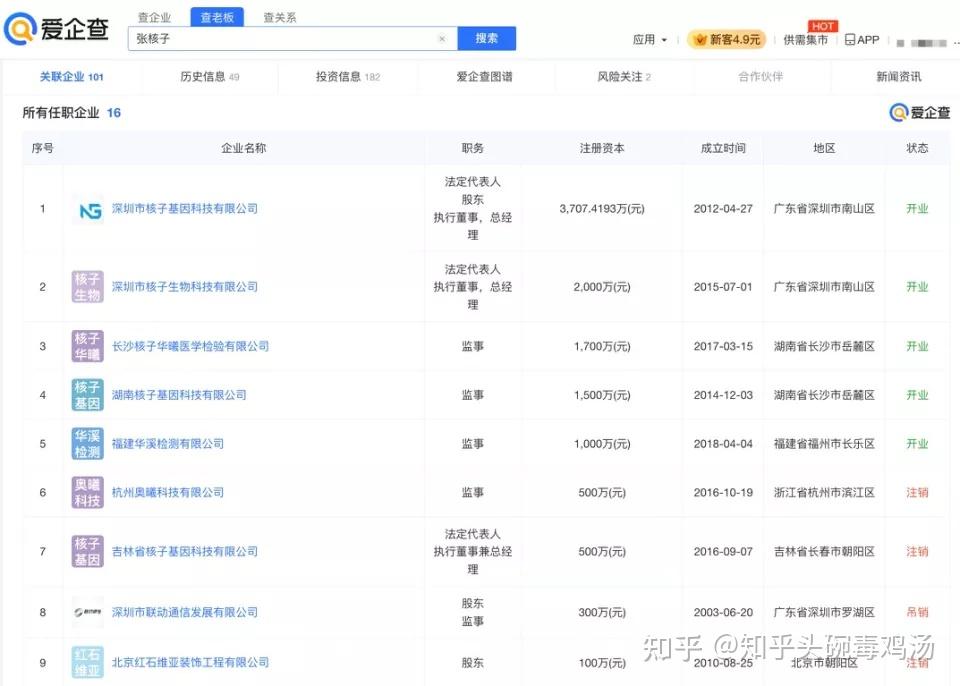Click the 吊销 status in row 8
This screenshot has width=960, height=686.
[x=917, y=612]
